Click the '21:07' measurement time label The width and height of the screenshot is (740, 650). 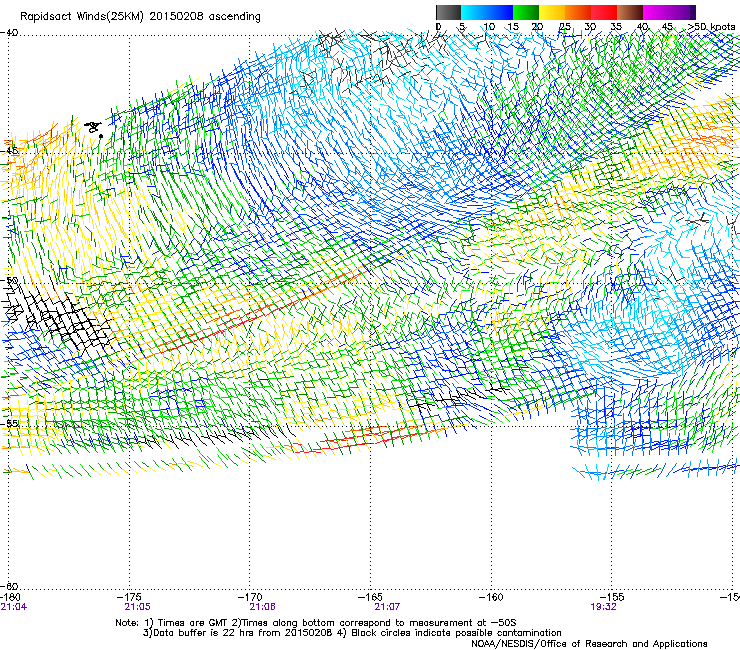387,607
